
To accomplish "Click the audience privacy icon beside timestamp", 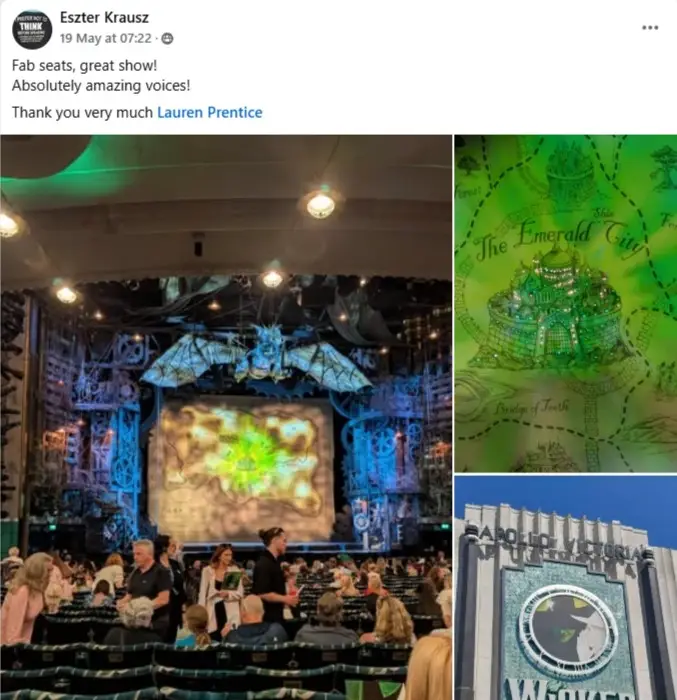I will pyautogui.click(x=167, y=39).
